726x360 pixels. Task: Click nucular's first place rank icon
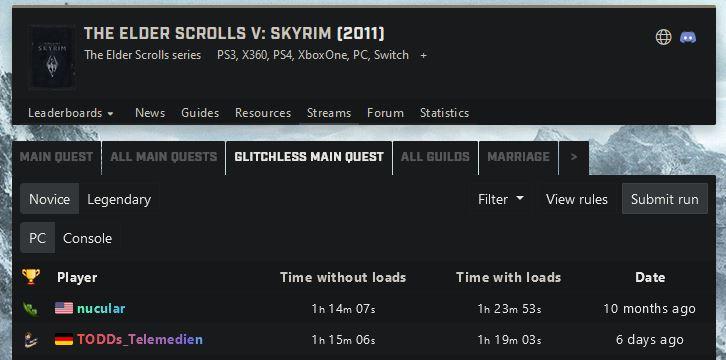click(x=31, y=308)
